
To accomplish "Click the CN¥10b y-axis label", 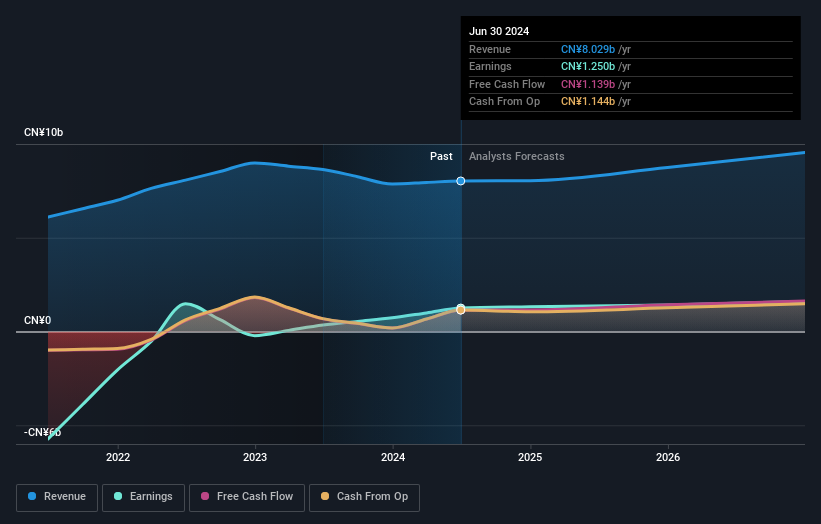I will pyautogui.click(x=43, y=132).
